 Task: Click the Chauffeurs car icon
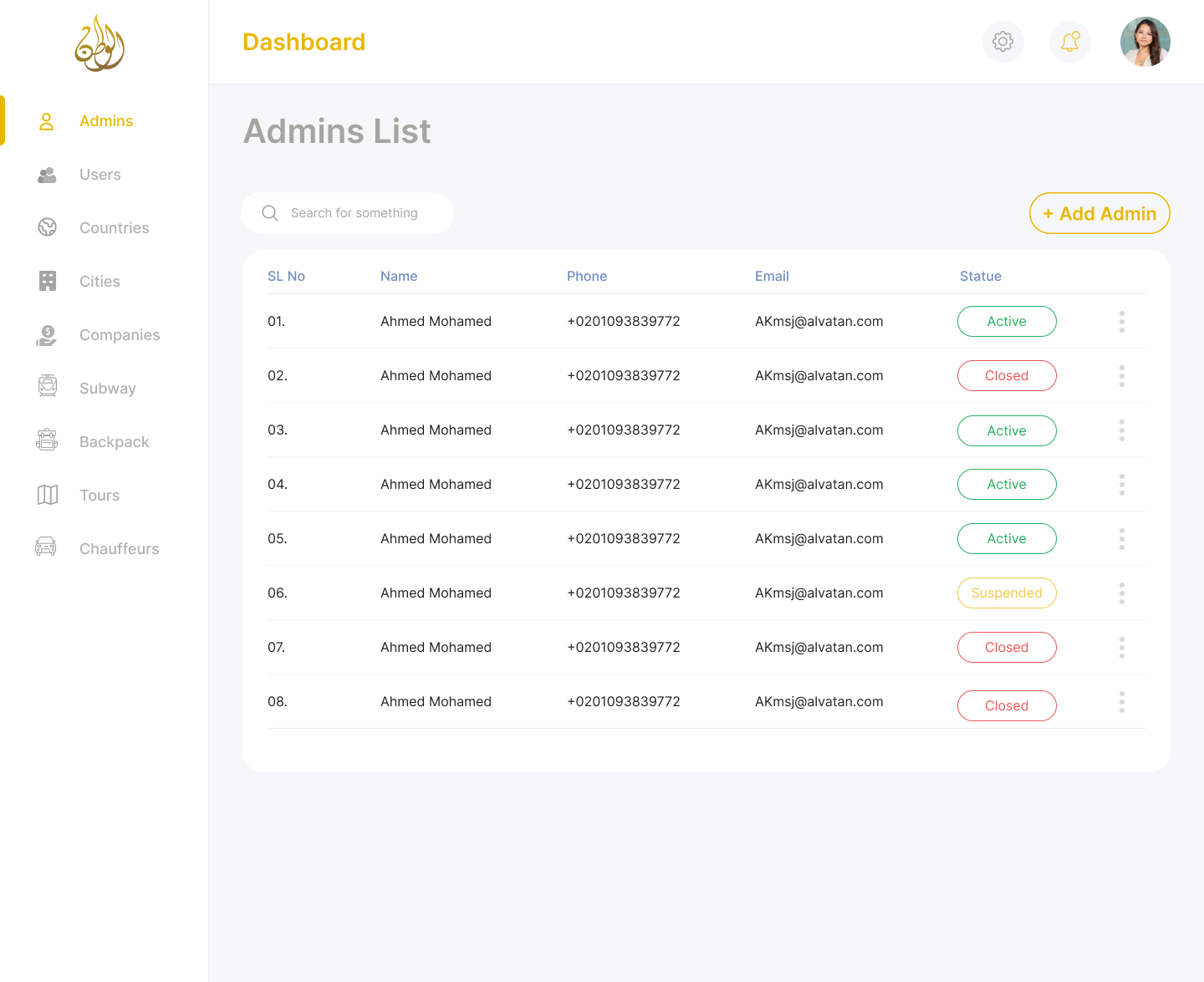46,547
